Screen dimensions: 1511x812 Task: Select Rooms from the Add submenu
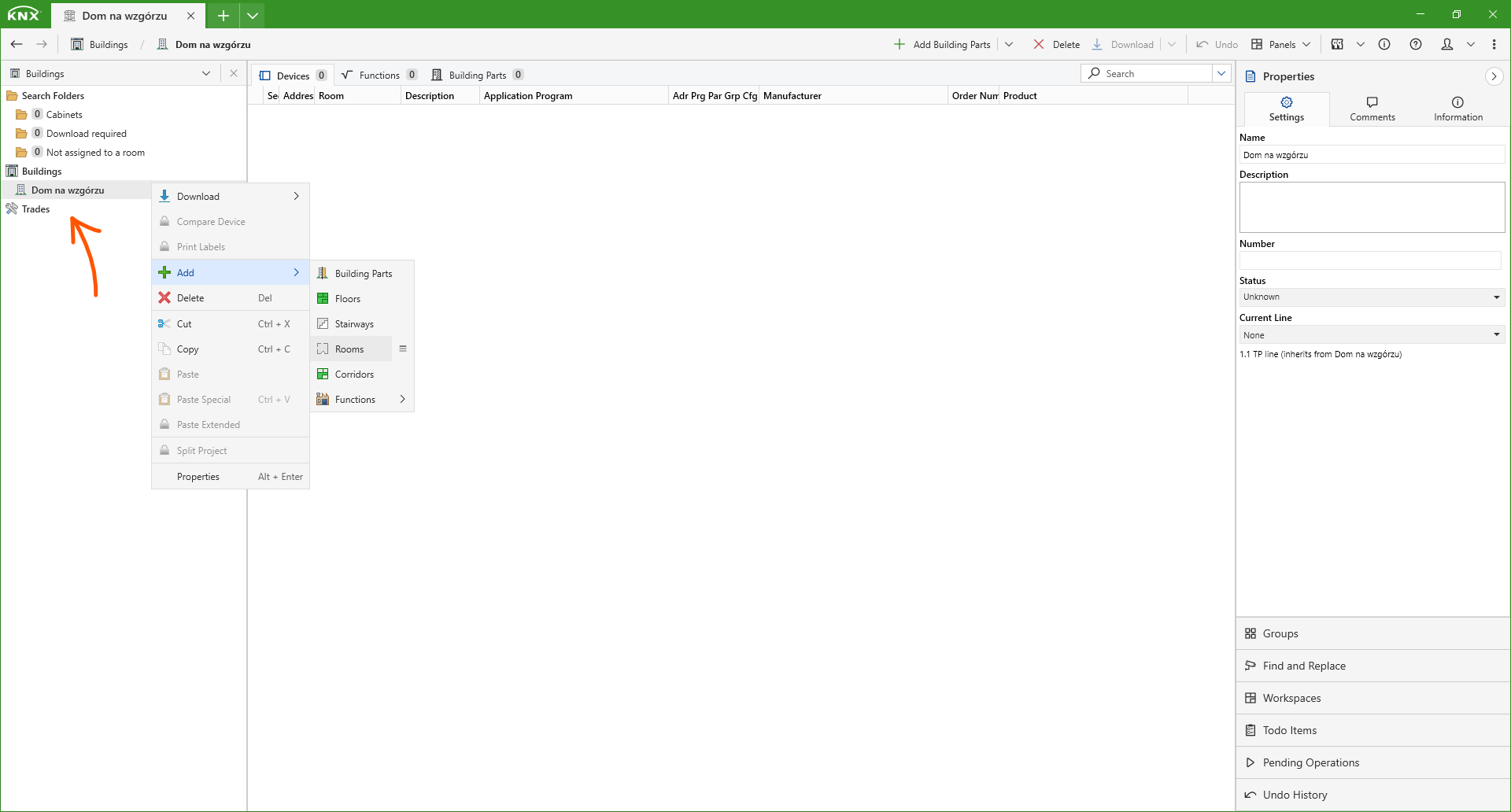coord(349,349)
